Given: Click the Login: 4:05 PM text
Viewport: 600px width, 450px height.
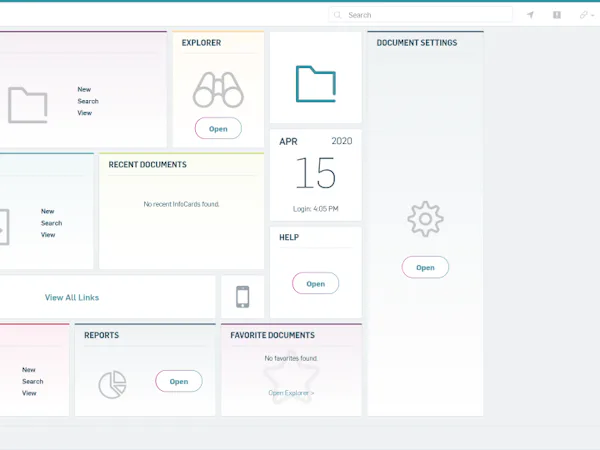Looking at the screenshot, I should [316, 209].
